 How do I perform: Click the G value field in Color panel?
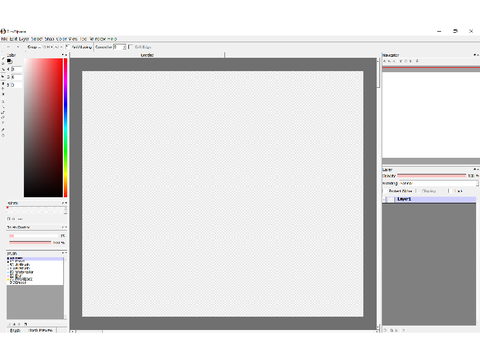pyautogui.click(x=17, y=77)
